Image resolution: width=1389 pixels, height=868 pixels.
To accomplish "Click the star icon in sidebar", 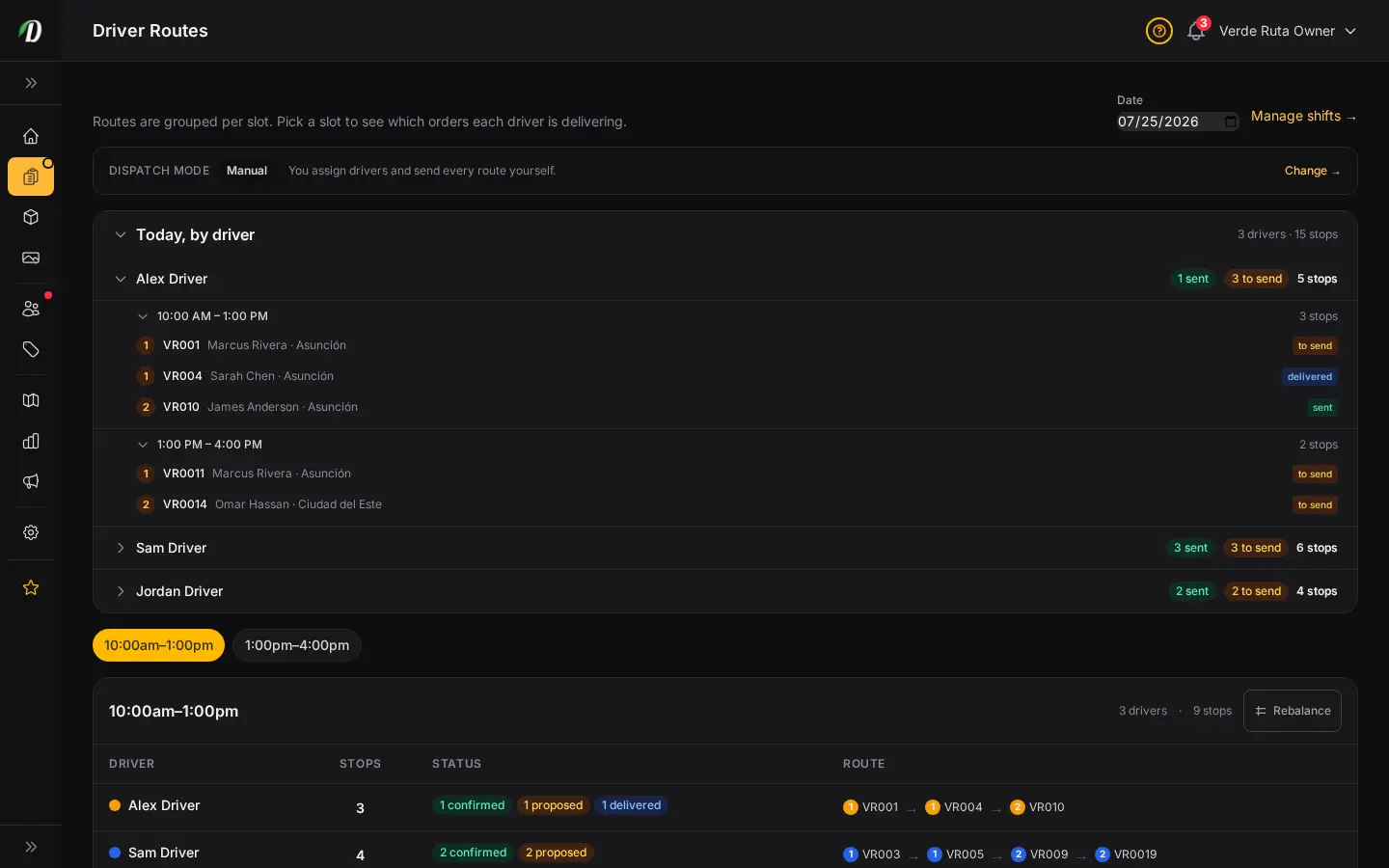I will [31, 587].
